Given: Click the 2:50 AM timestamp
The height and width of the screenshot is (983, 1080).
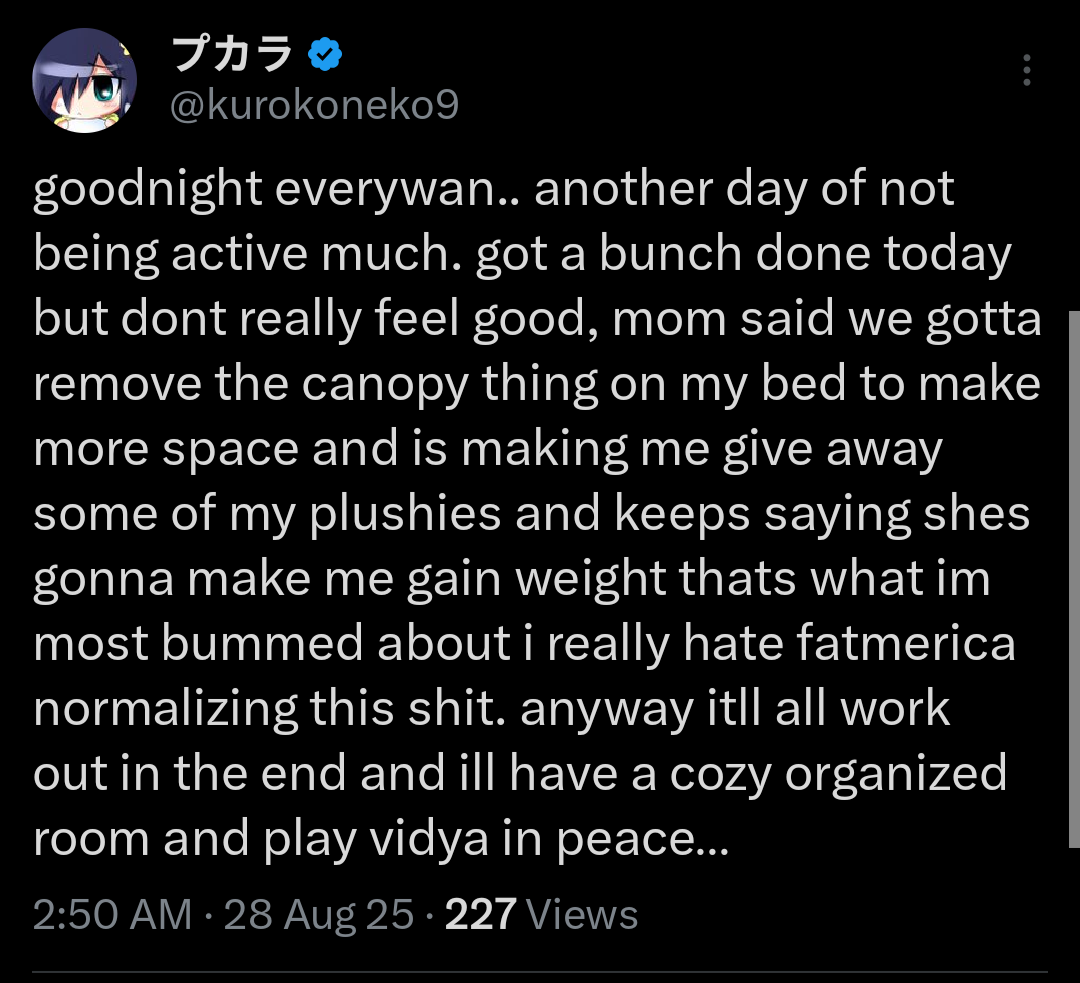Looking at the screenshot, I should (112, 914).
